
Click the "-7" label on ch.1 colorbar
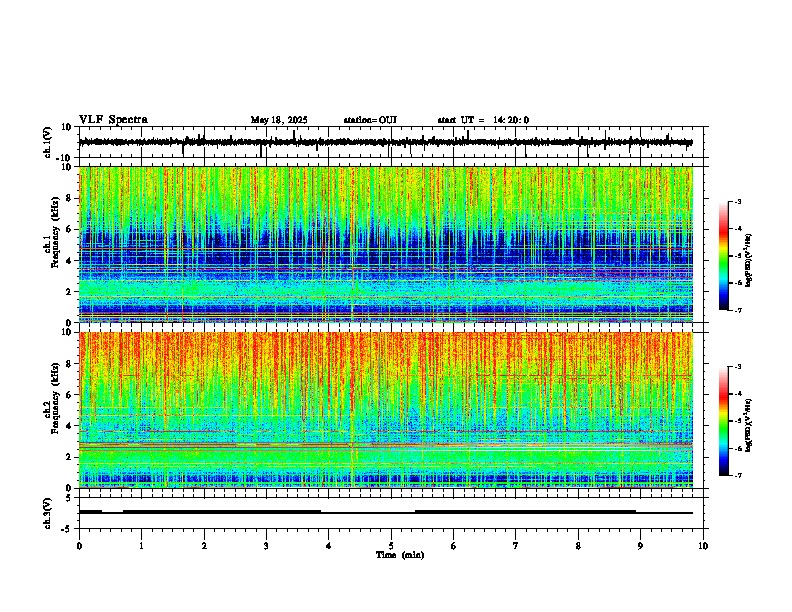[738, 310]
